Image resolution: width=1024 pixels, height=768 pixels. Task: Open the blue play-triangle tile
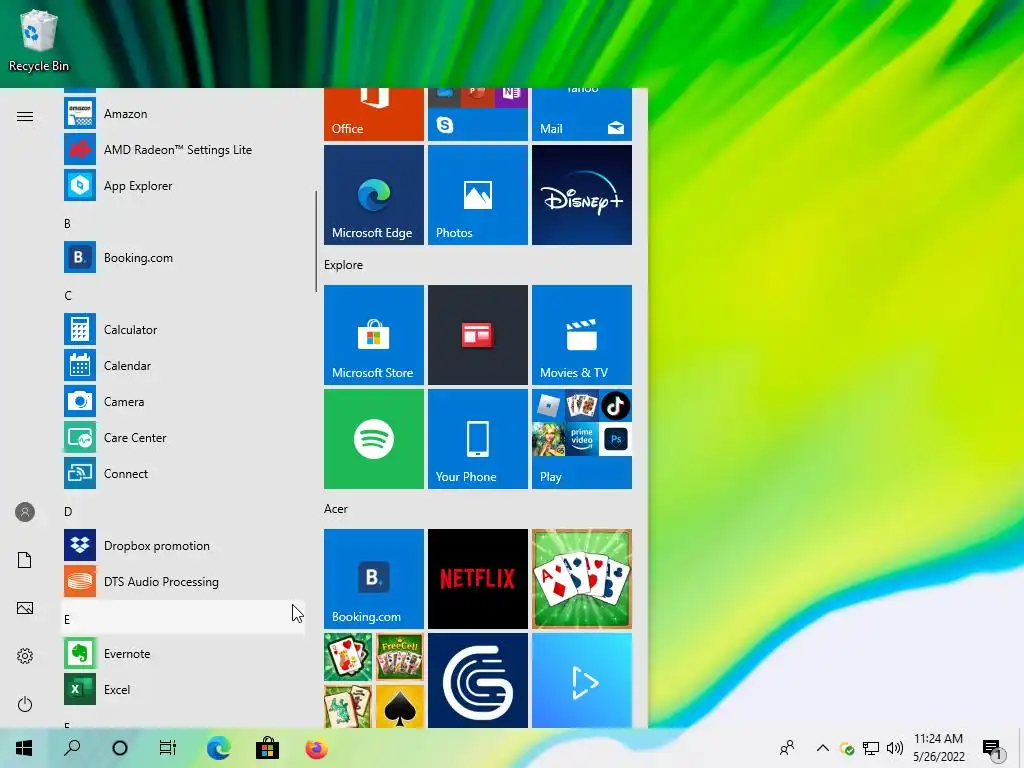582,680
